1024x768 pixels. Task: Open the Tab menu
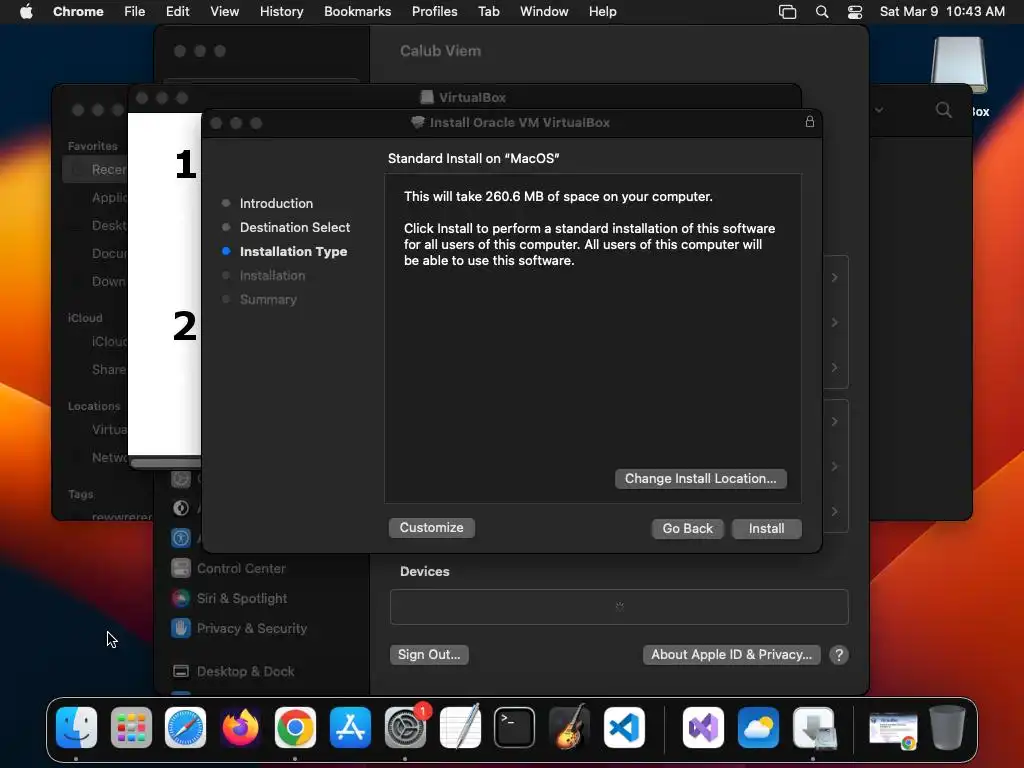(488, 12)
